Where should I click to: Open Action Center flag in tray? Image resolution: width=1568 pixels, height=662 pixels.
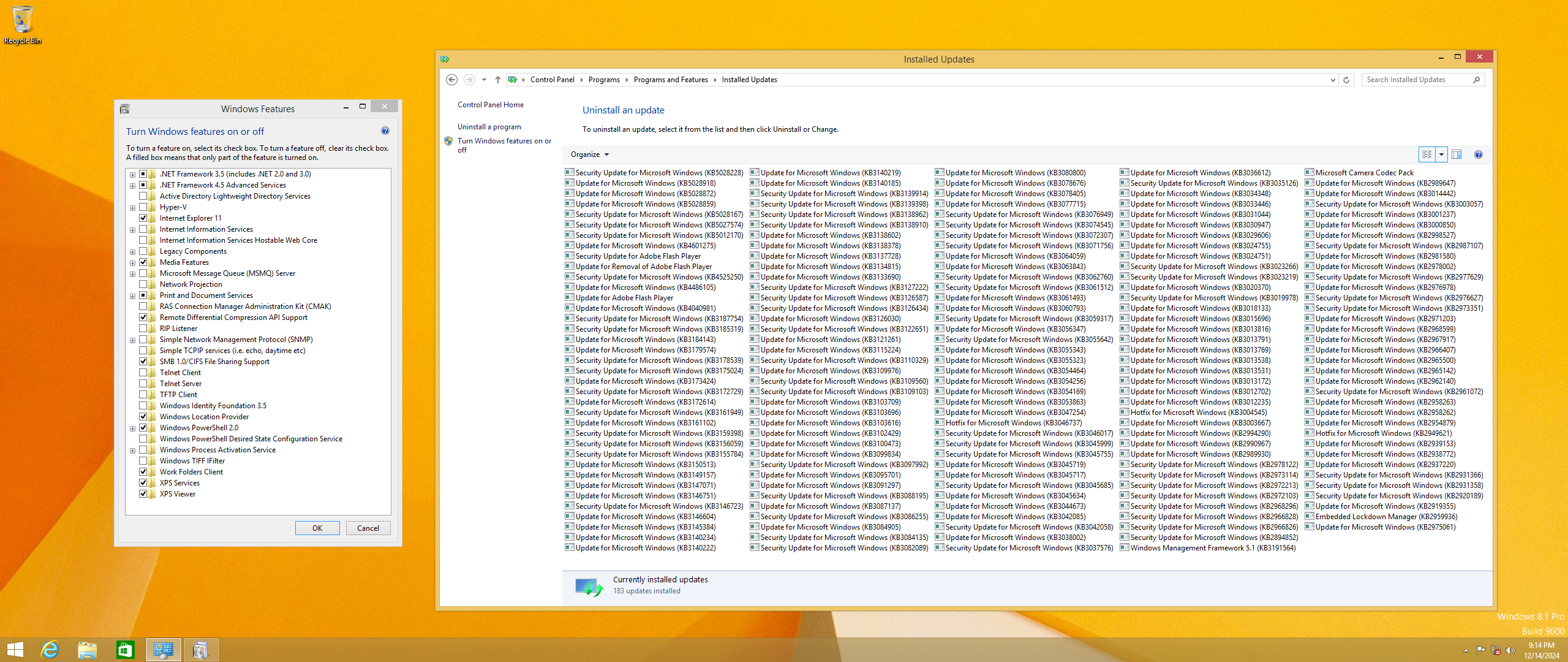click(1480, 650)
